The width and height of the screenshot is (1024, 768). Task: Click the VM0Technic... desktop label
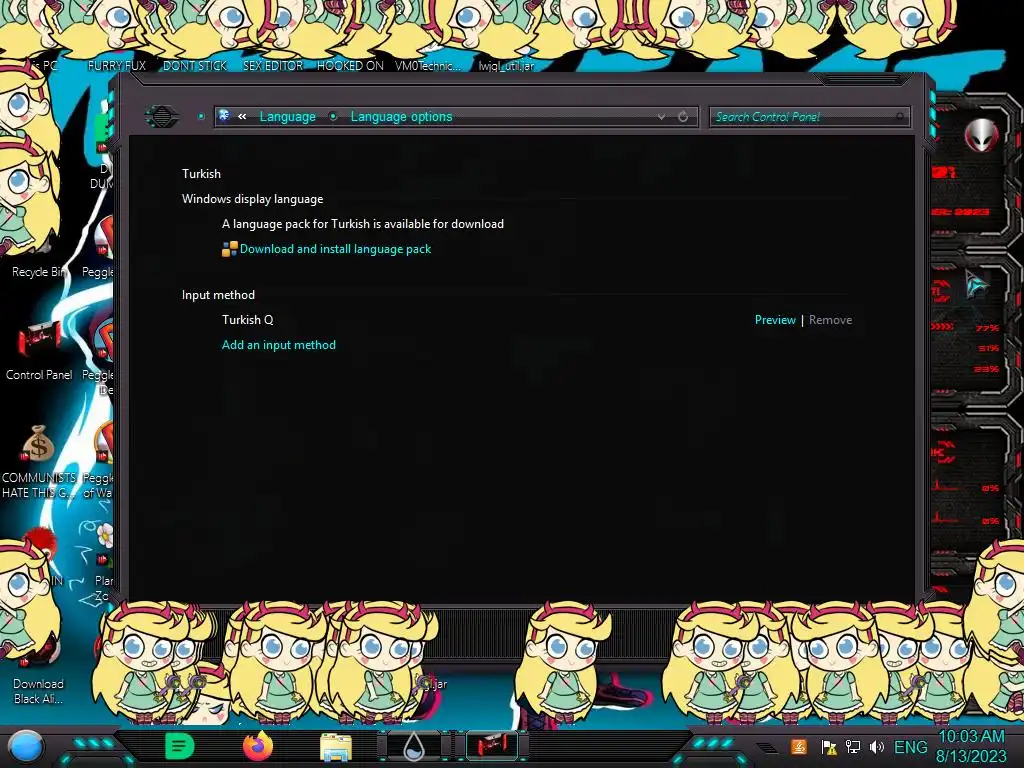pyautogui.click(x=428, y=66)
